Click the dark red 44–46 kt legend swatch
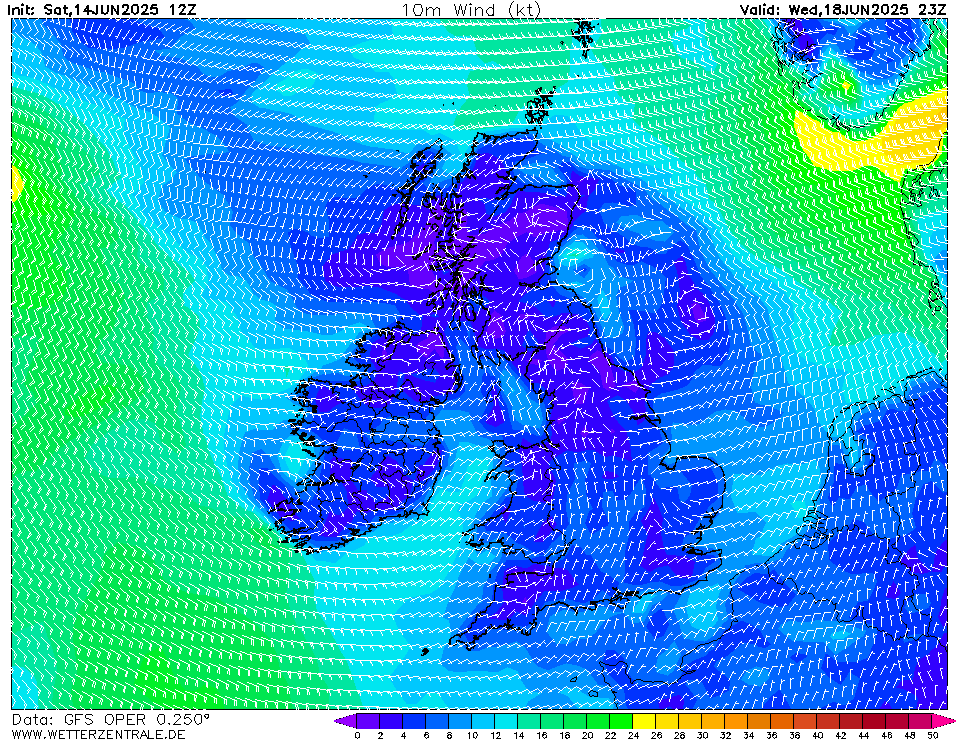Viewport: 959px width, 741px height. (x=874, y=721)
